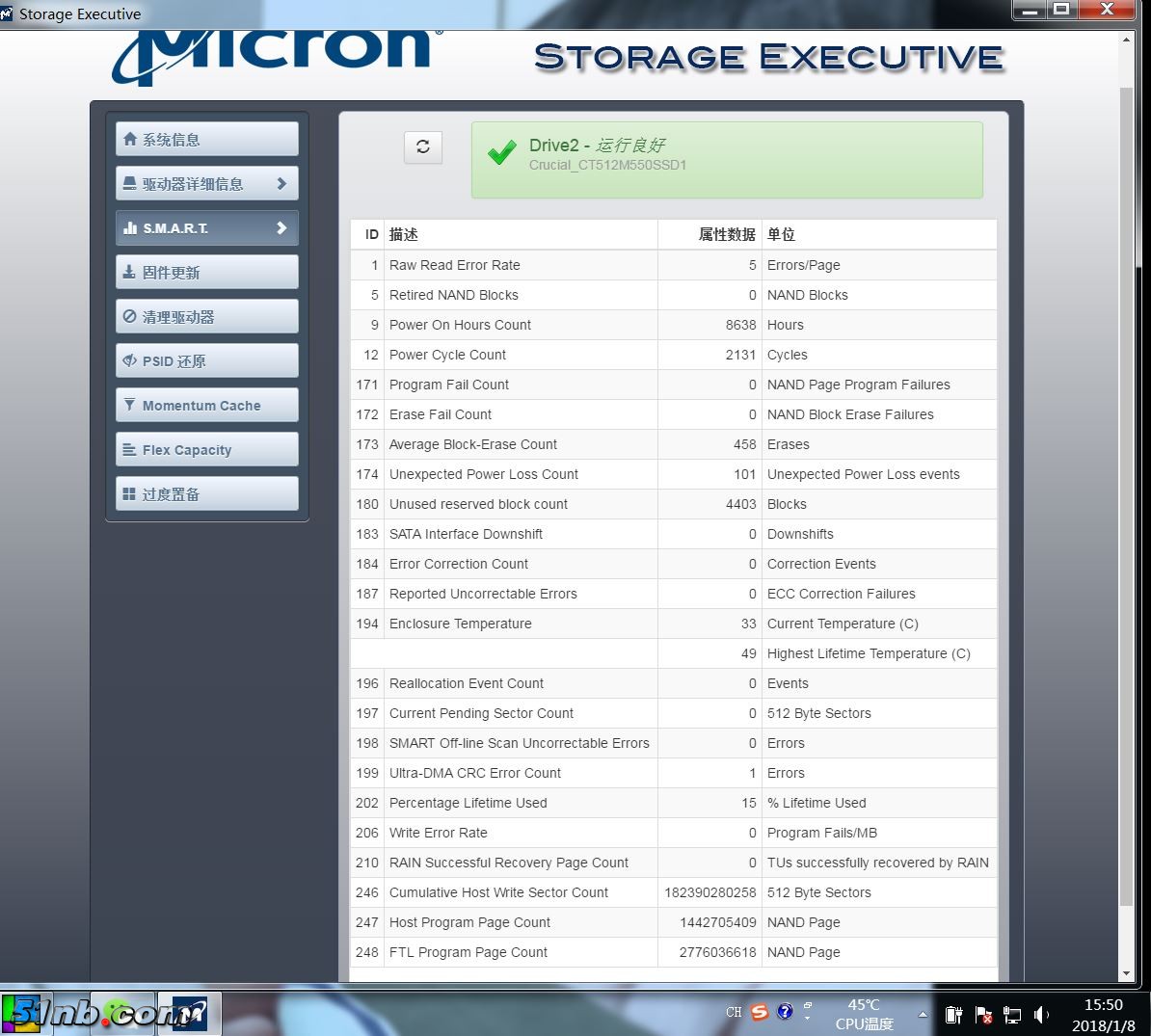Expand the S.M.A.R.T. chevron arrow
Image resolution: width=1151 pixels, height=1036 pixels.
click(x=281, y=228)
